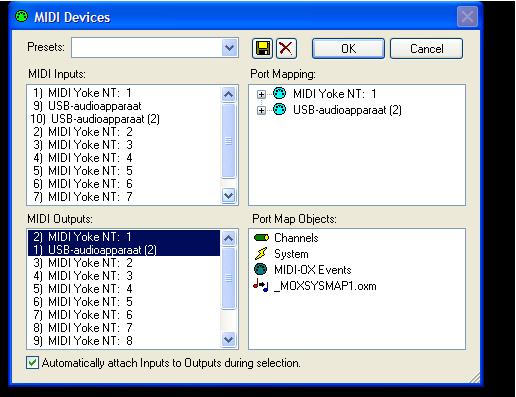Screen dimensions: 516x397
Task: Select input "7) MIDI Yoke NT: 7"
Action: (124, 197)
